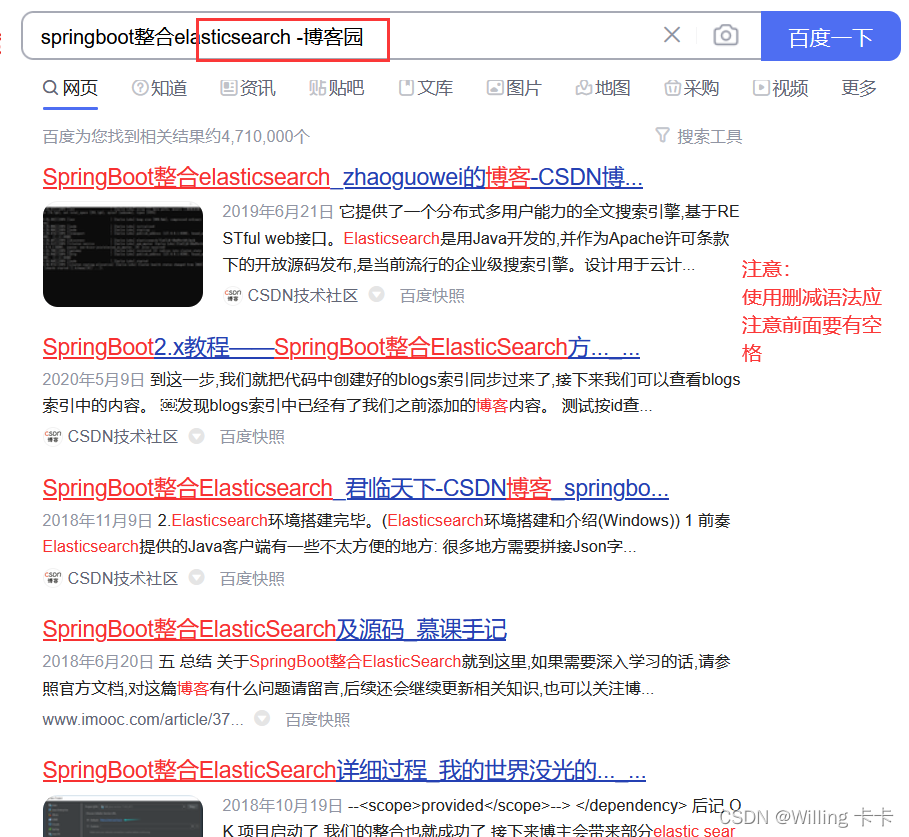909x837 pixels.
Task: Switch to the 知道 tab
Action: 159,88
